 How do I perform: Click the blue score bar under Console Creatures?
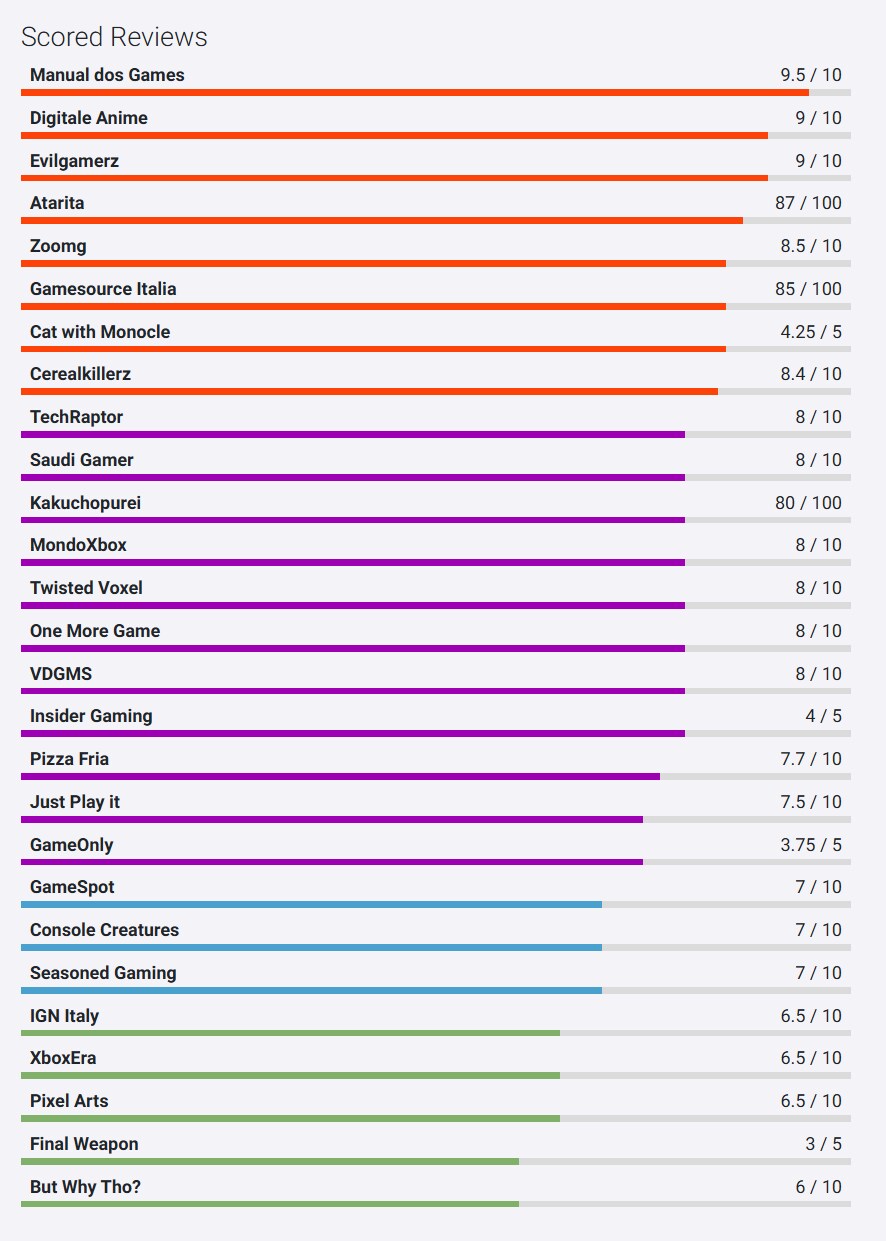311,948
